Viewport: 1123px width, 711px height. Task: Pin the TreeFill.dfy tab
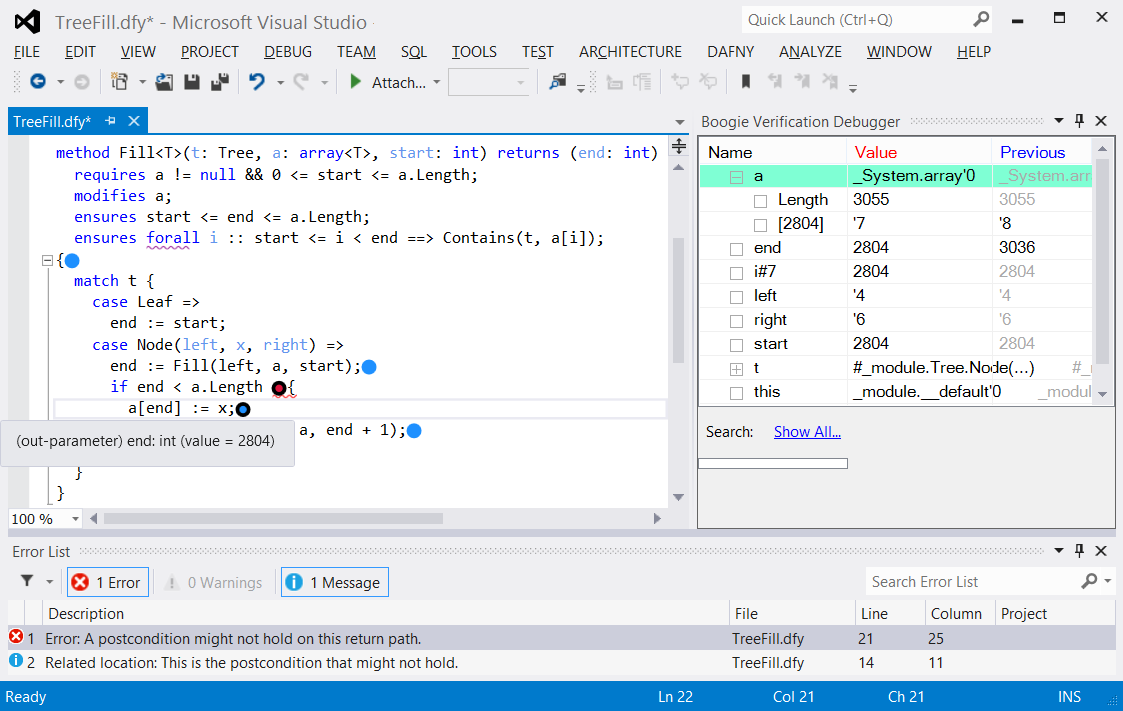pyautogui.click(x=111, y=121)
